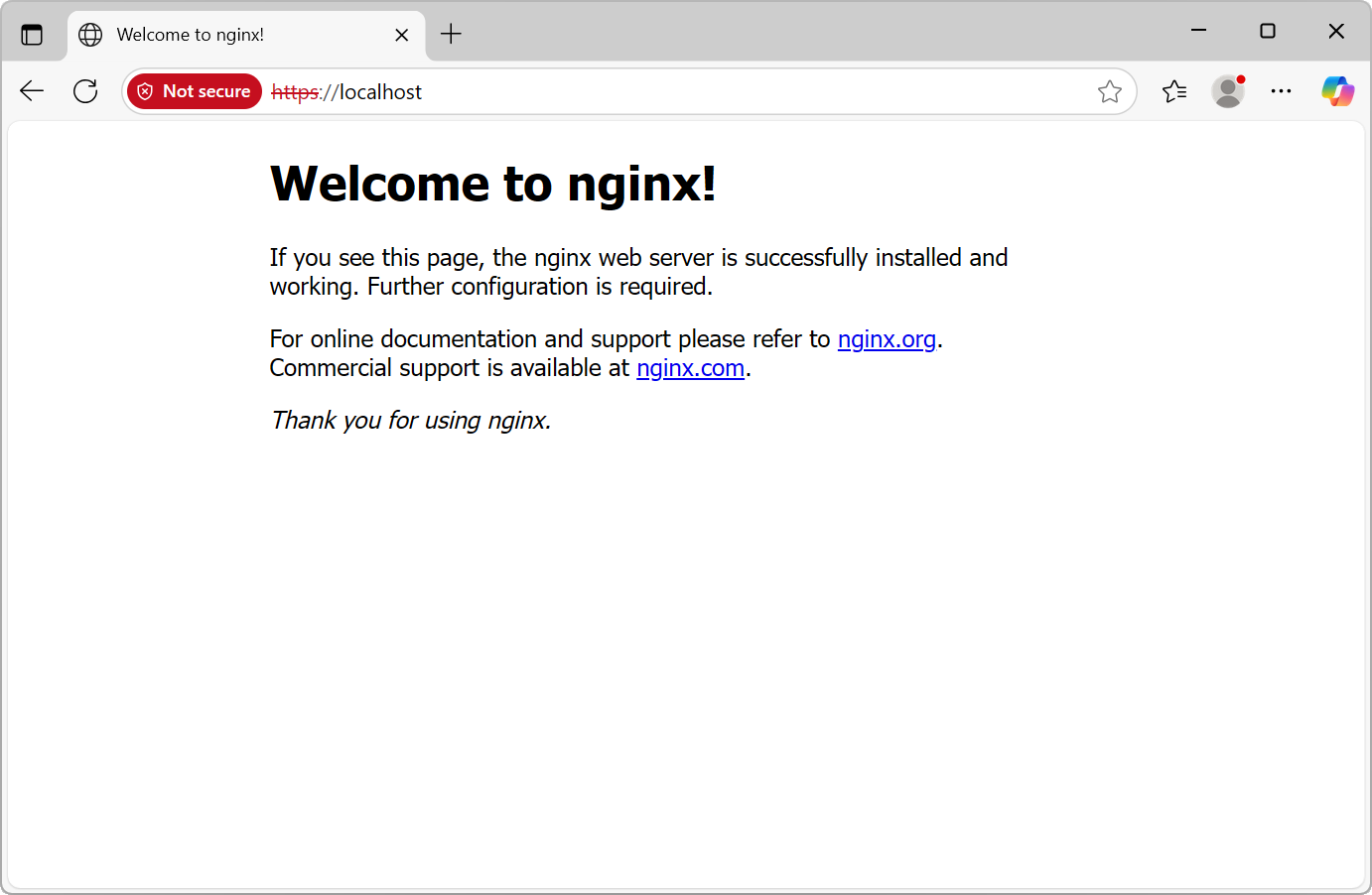Close the Welcome to nginx! tab
The width and height of the screenshot is (1372, 895).
pos(402,35)
